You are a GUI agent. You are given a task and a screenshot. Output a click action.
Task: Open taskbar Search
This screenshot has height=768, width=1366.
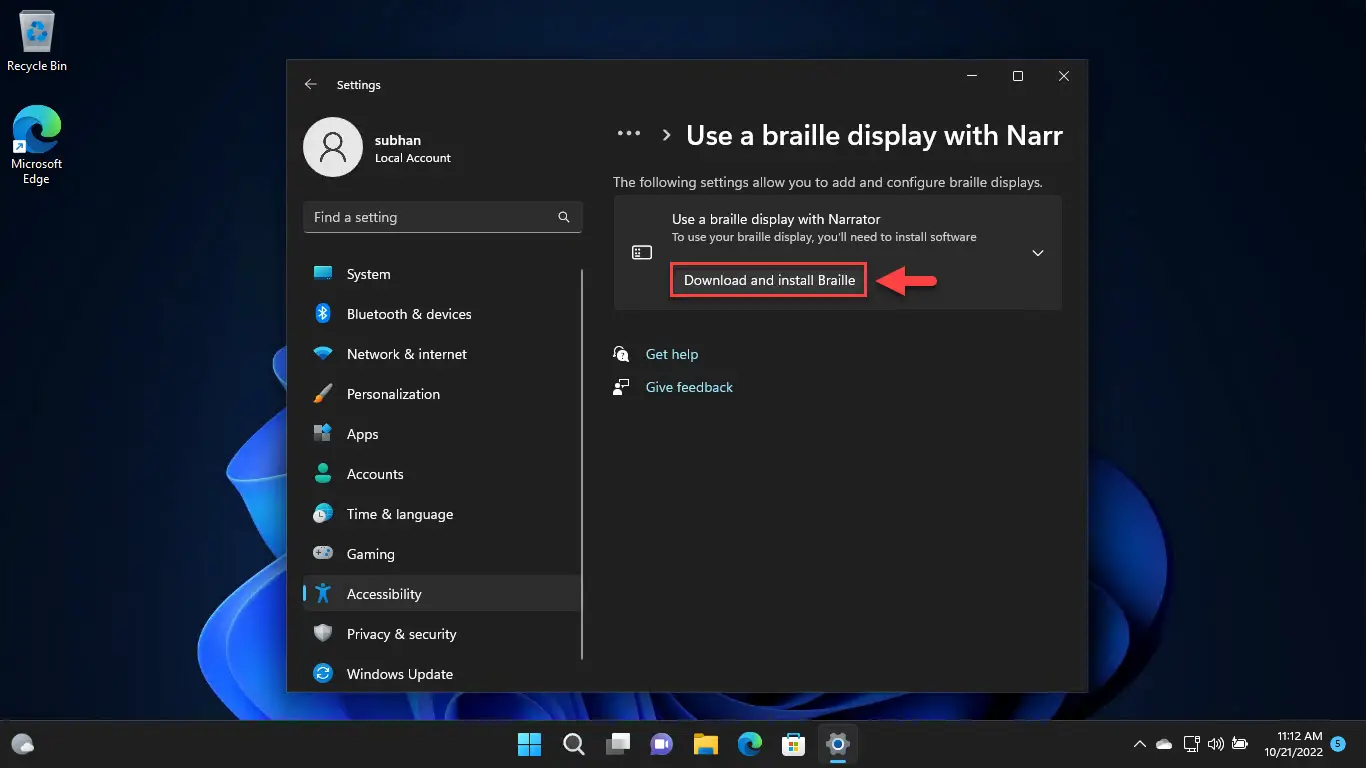[574, 744]
